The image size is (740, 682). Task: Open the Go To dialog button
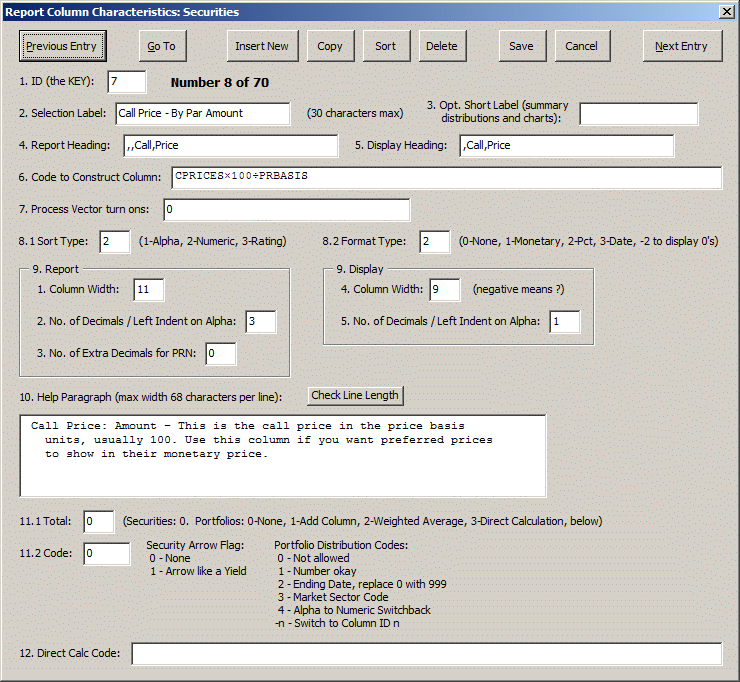161,46
